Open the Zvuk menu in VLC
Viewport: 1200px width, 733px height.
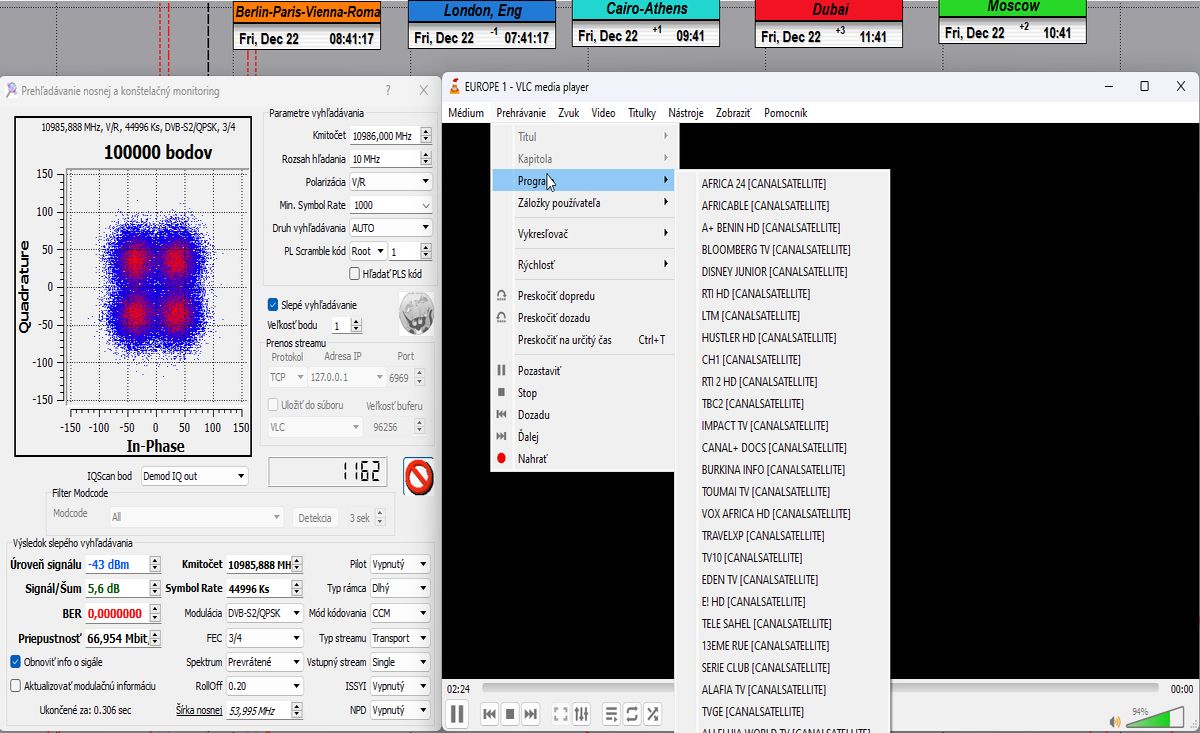(x=568, y=113)
